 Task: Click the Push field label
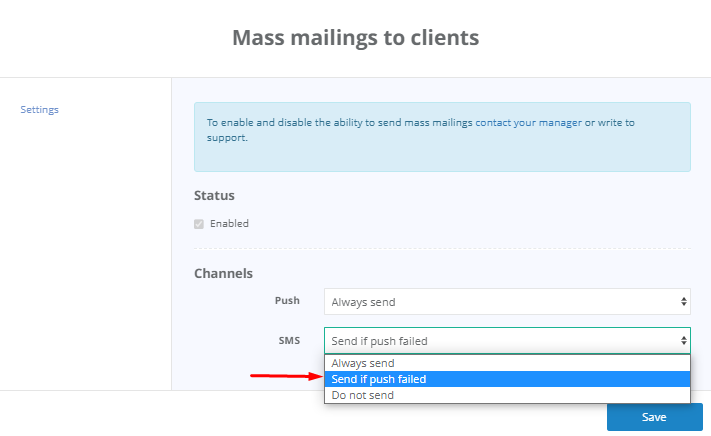(x=287, y=300)
